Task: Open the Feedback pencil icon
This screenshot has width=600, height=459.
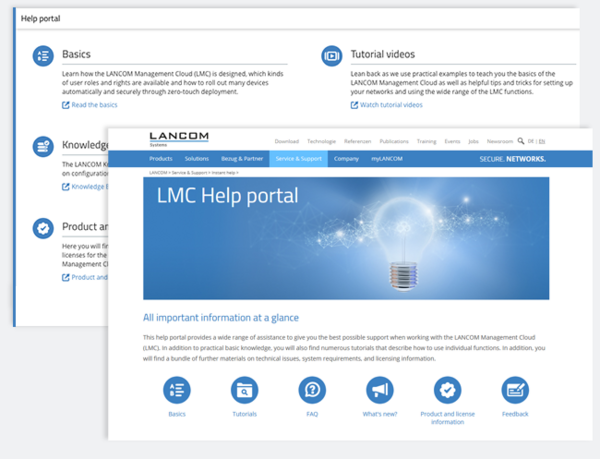Action: click(x=515, y=390)
